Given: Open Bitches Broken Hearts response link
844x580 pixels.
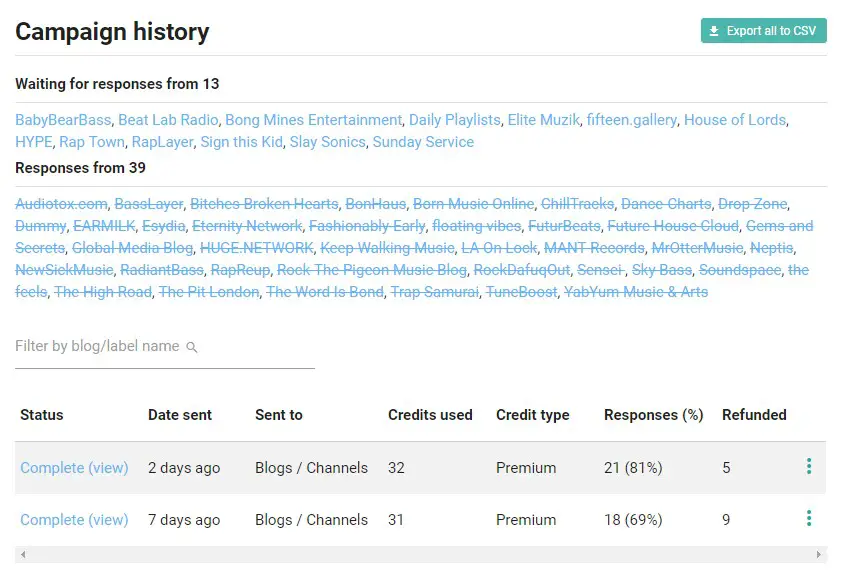Looking at the screenshot, I should (264, 203).
